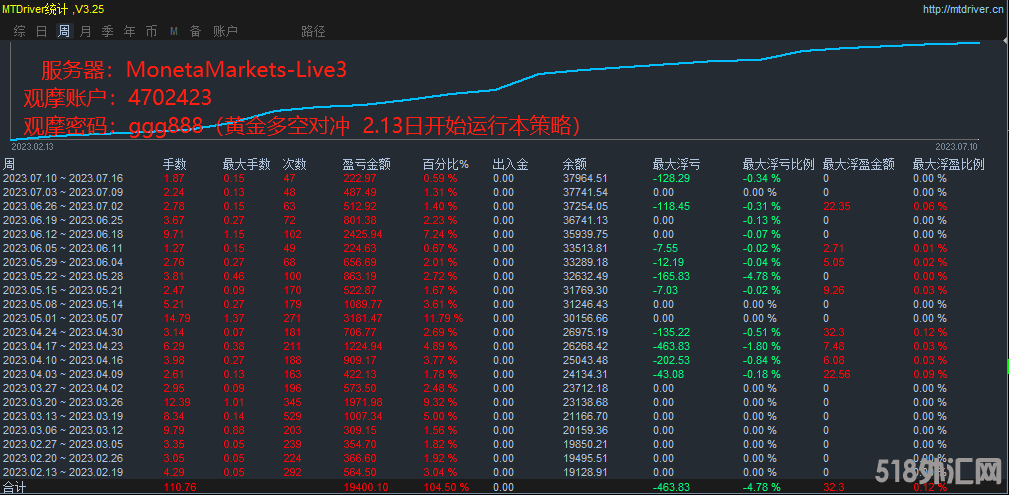Click the 手数 column header
Screen dimensions: 1009x495
175,164
